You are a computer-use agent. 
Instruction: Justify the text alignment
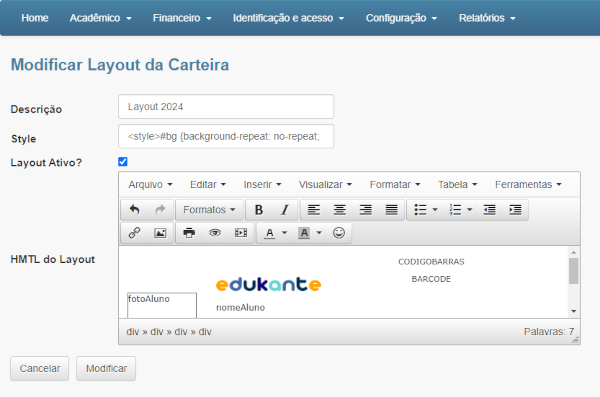(x=391, y=210)
